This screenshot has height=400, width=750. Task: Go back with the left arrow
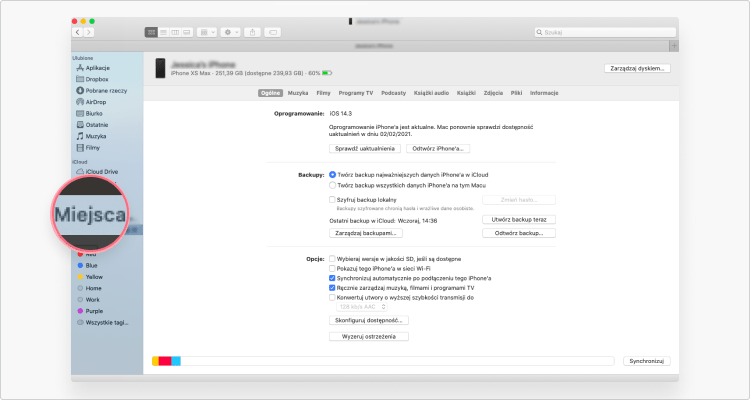(x=78, y=32)
